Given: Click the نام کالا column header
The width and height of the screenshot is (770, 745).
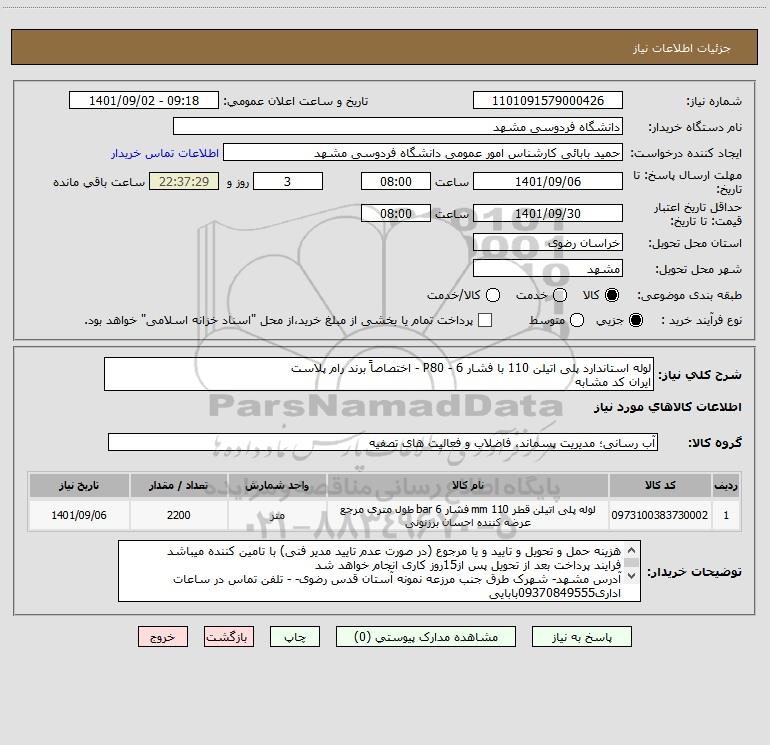Looking at the screenshot, I should click(468, 485).
